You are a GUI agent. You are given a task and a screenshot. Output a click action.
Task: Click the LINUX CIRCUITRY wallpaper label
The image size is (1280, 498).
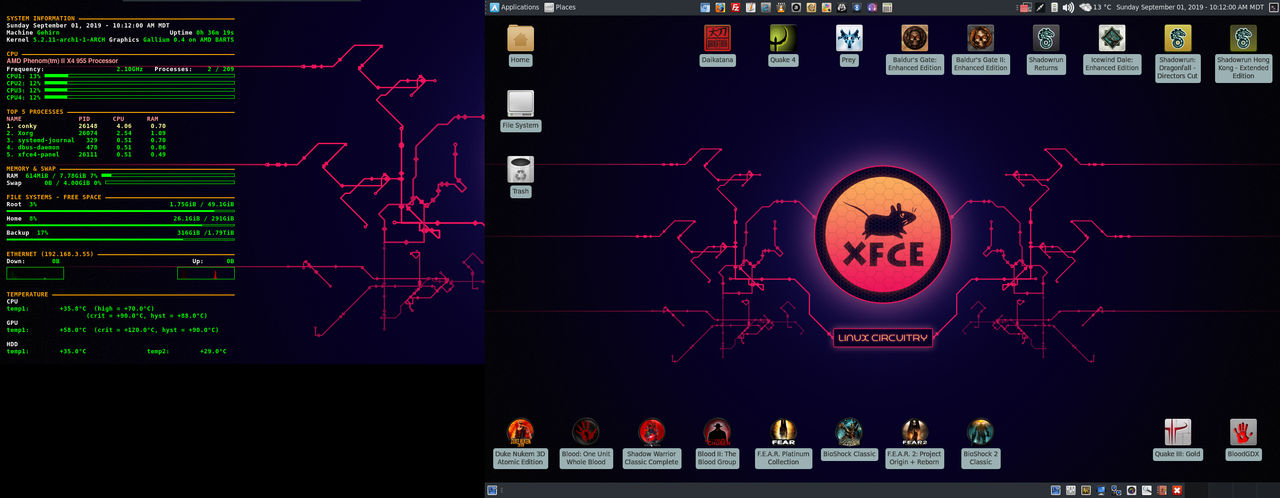[883, 338]
